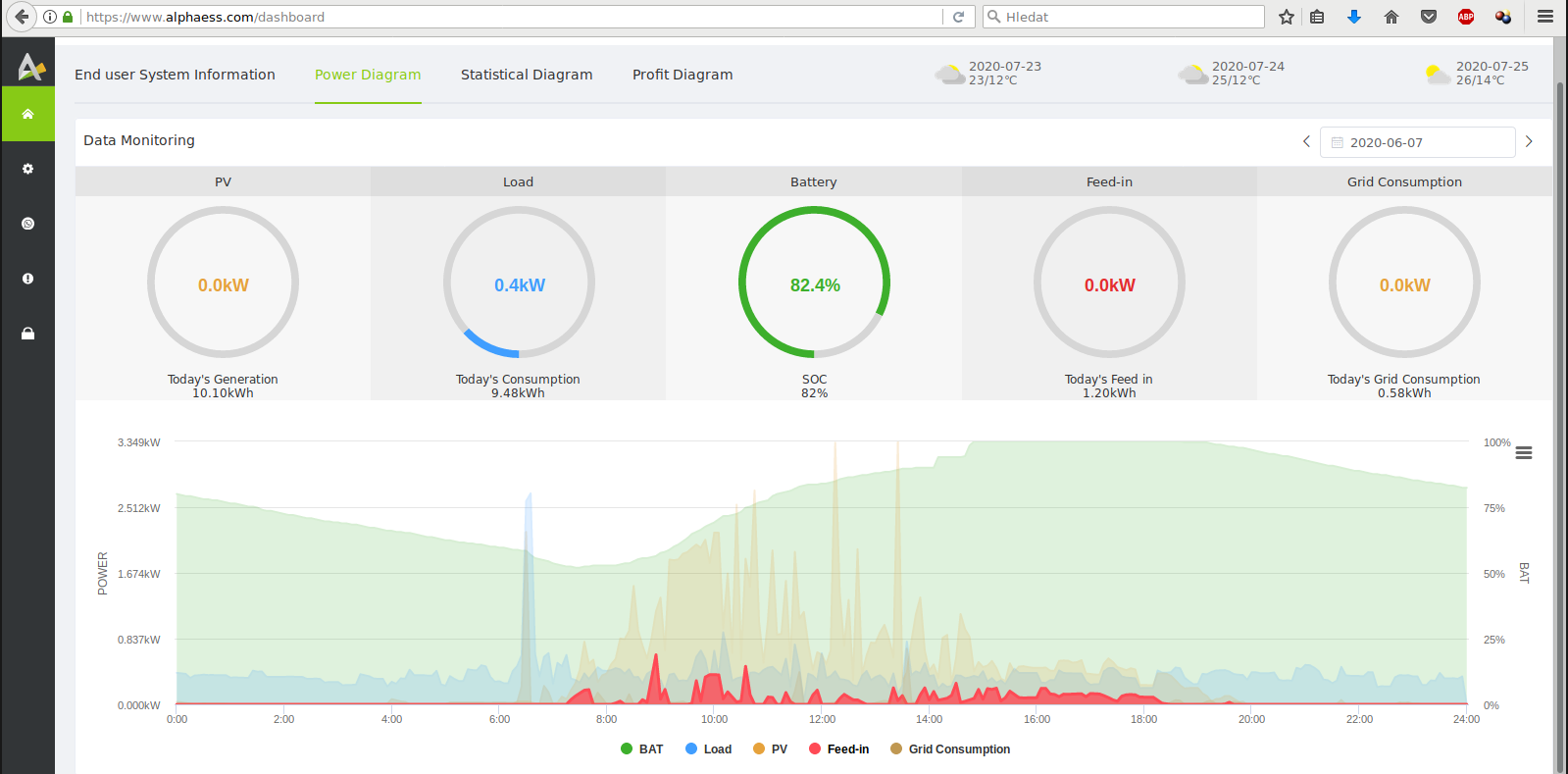This screenshot has width=1568, height=774.
Task: Hide the Load series in chart legend
Action: [709, 749]
